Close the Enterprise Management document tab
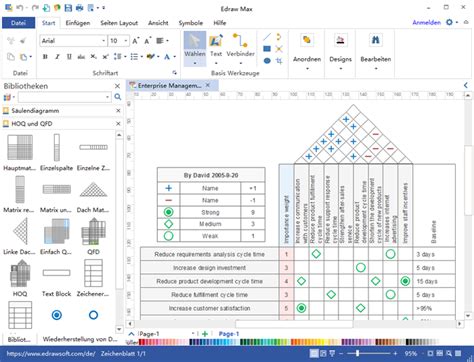 [208, 85]
